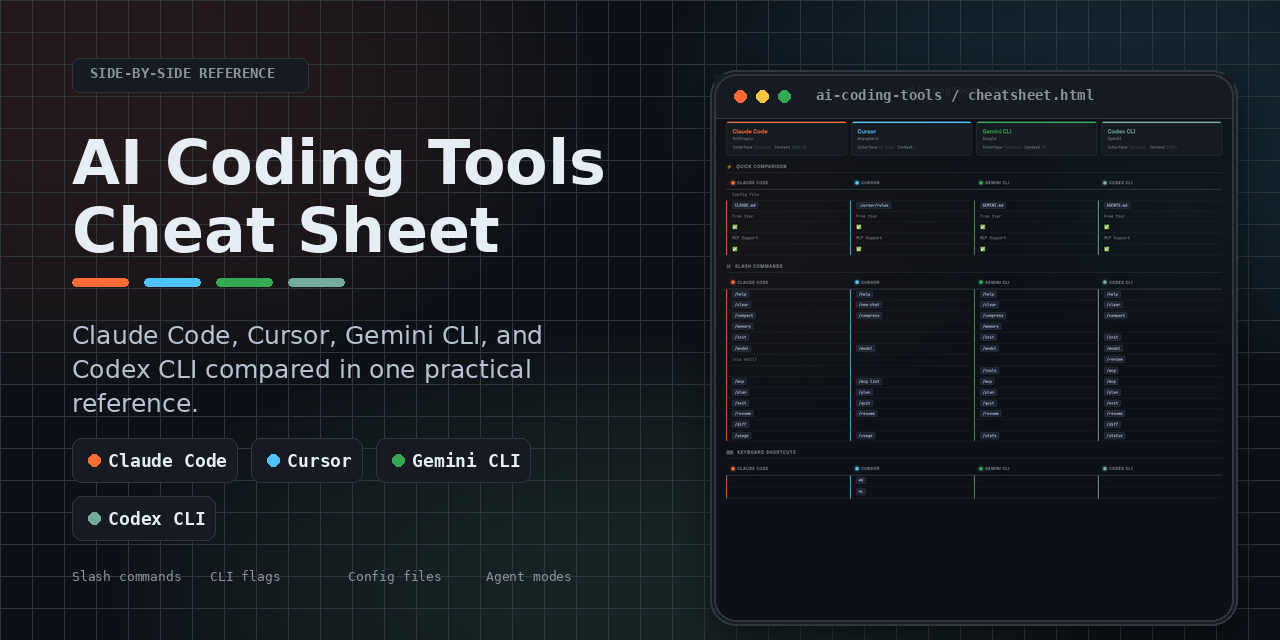Open the Gemini CLI Google summary card
1280x640 pixels.
pos(1036,139)
